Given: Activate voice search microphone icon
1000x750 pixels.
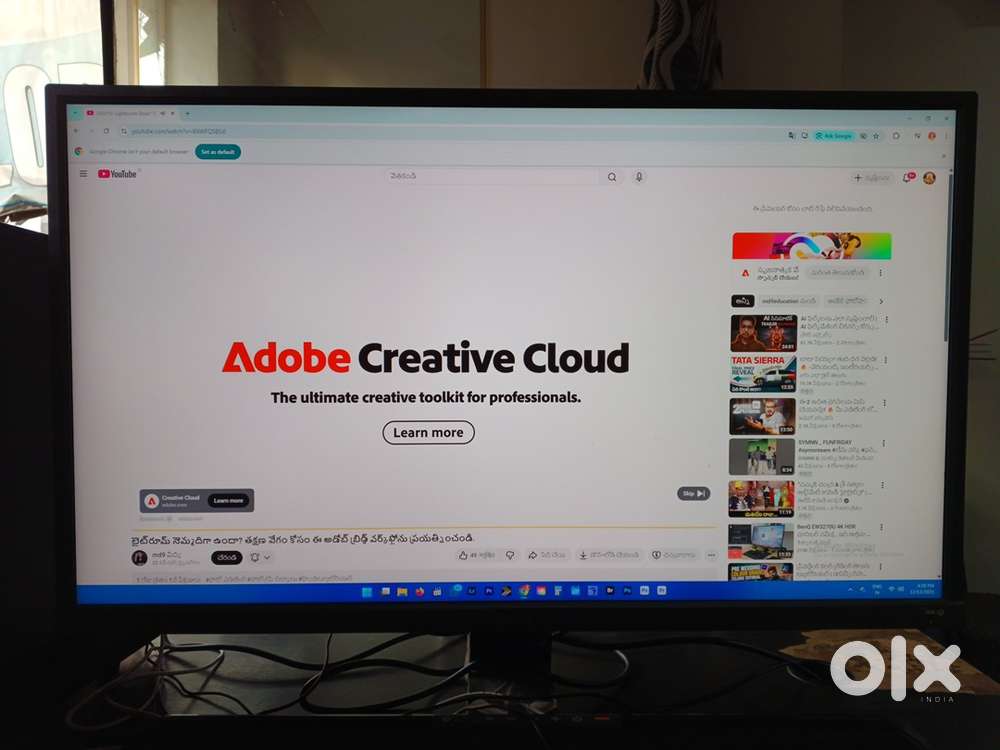Looking at the screenshot, I should point(639,177).
